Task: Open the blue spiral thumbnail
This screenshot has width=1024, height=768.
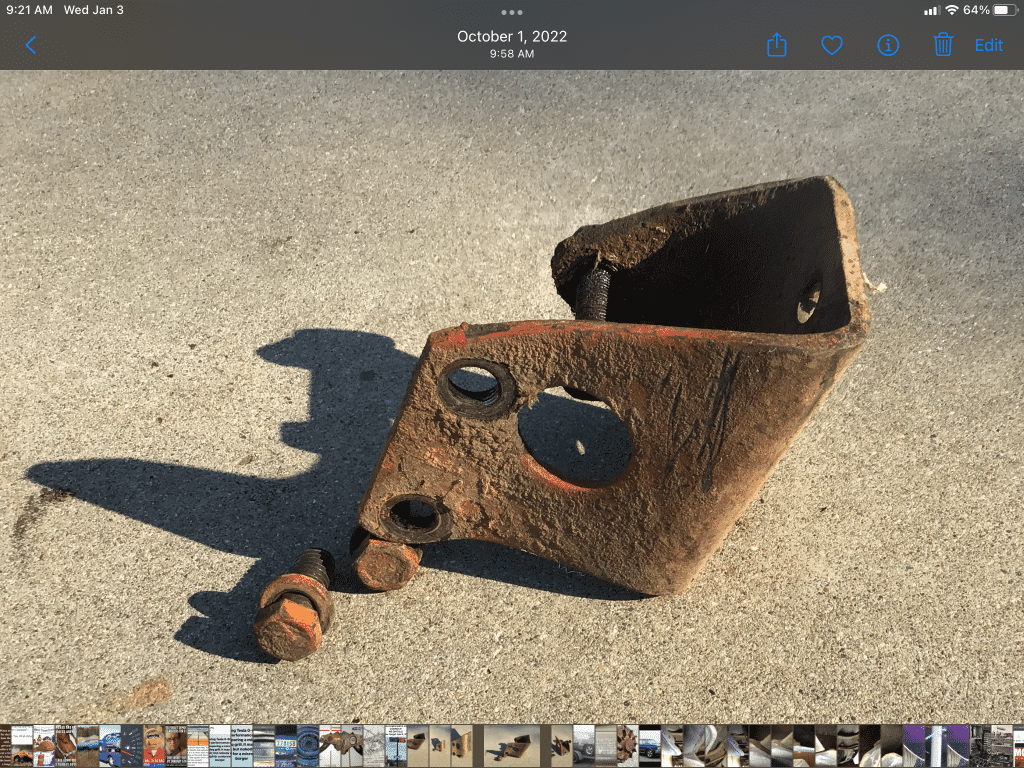Action: [307, 746]
